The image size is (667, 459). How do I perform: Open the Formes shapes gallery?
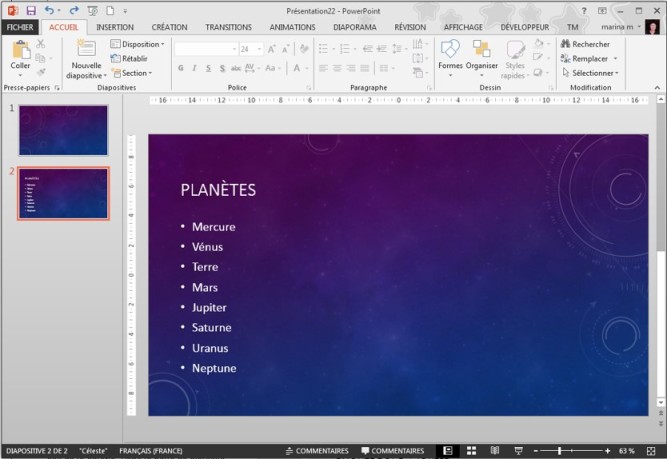tap(450, 52)
